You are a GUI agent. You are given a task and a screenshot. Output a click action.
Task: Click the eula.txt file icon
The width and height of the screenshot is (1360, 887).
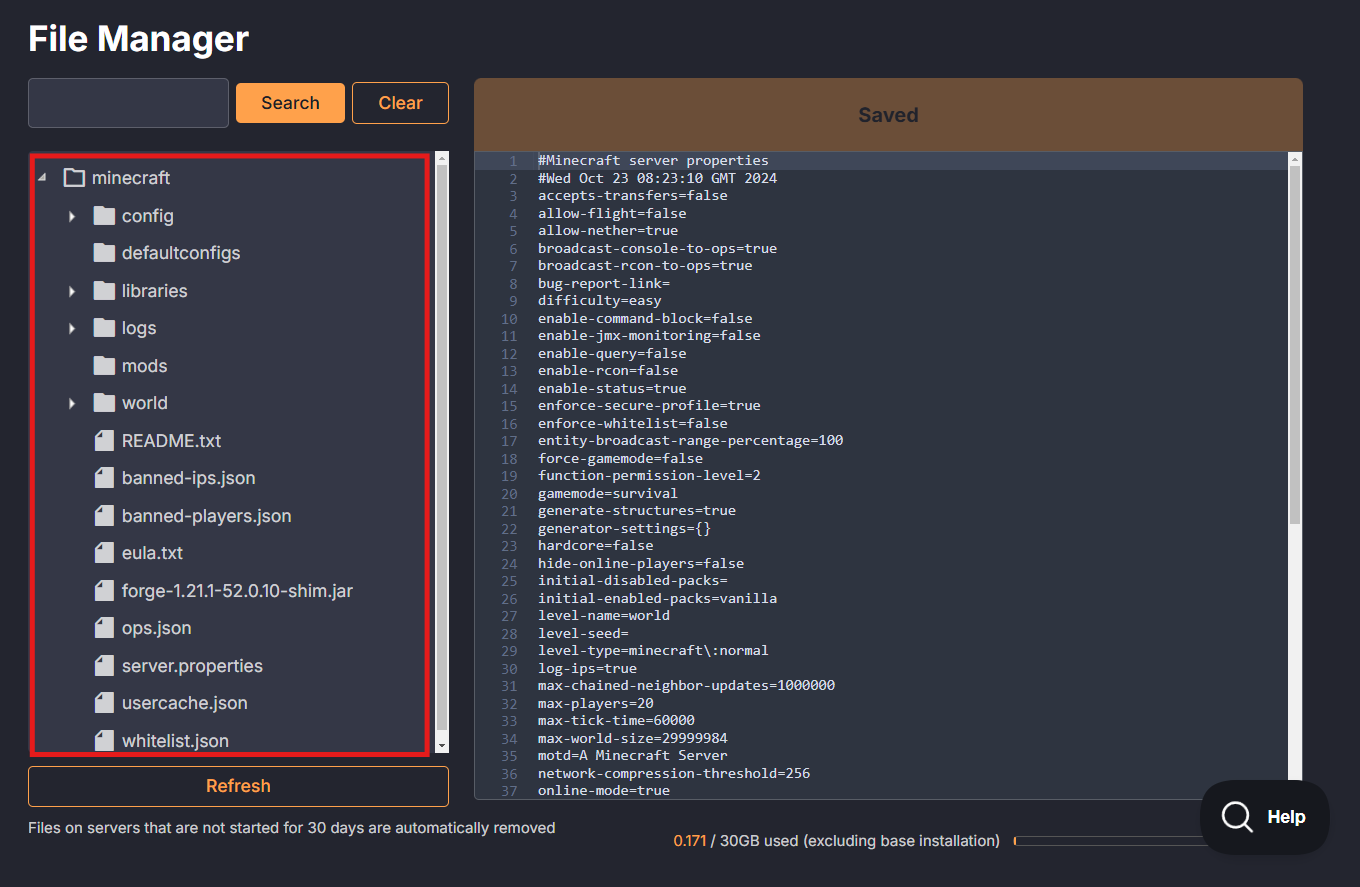point(104,553)
